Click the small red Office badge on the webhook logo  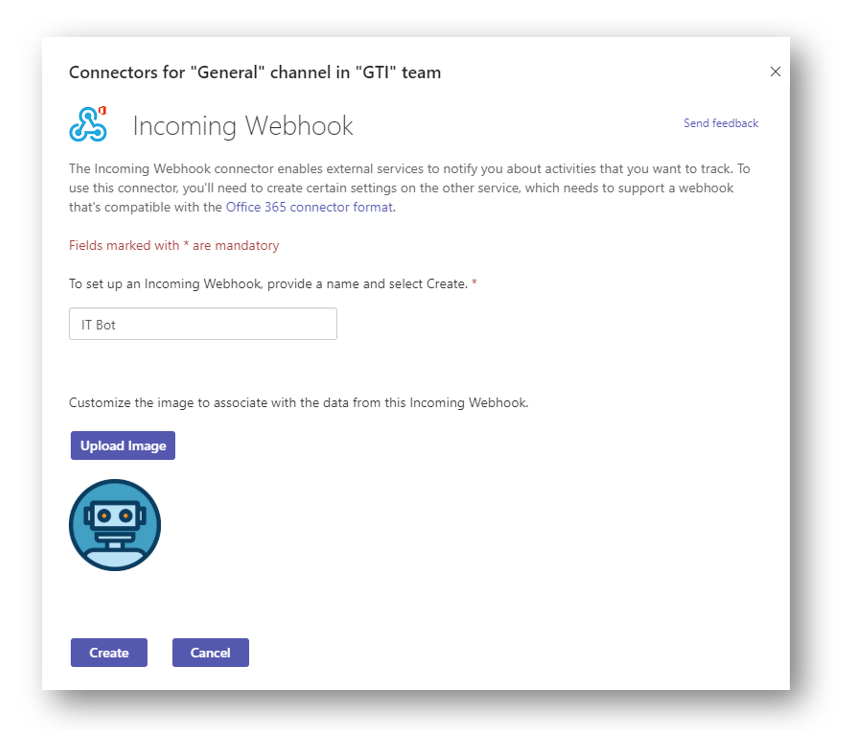(102, 110)
